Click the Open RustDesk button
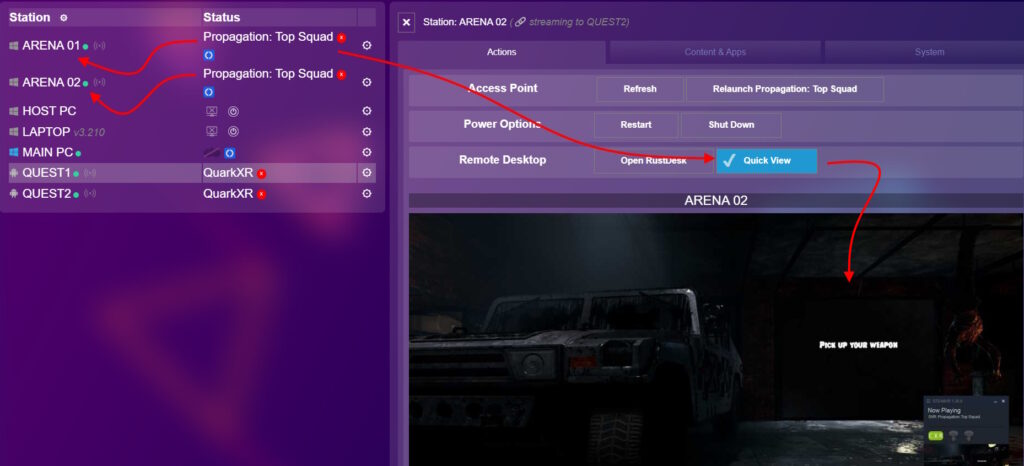The width and height of the screenshot is (1024, 466). click(x=653, y=161)
